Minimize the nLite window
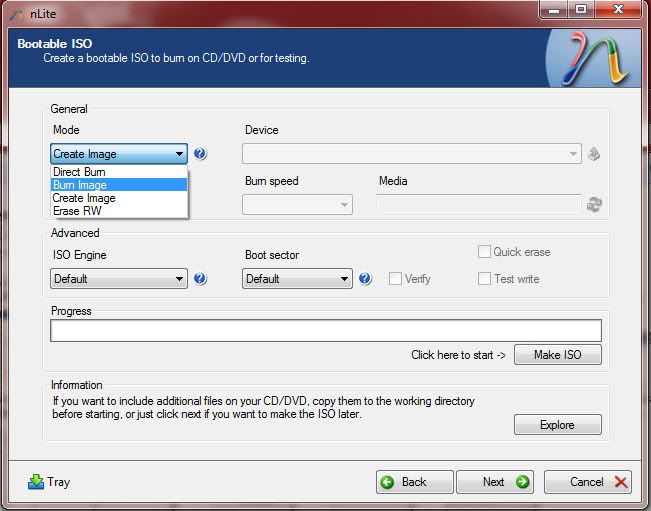The image size is (651, 511). 554,10
